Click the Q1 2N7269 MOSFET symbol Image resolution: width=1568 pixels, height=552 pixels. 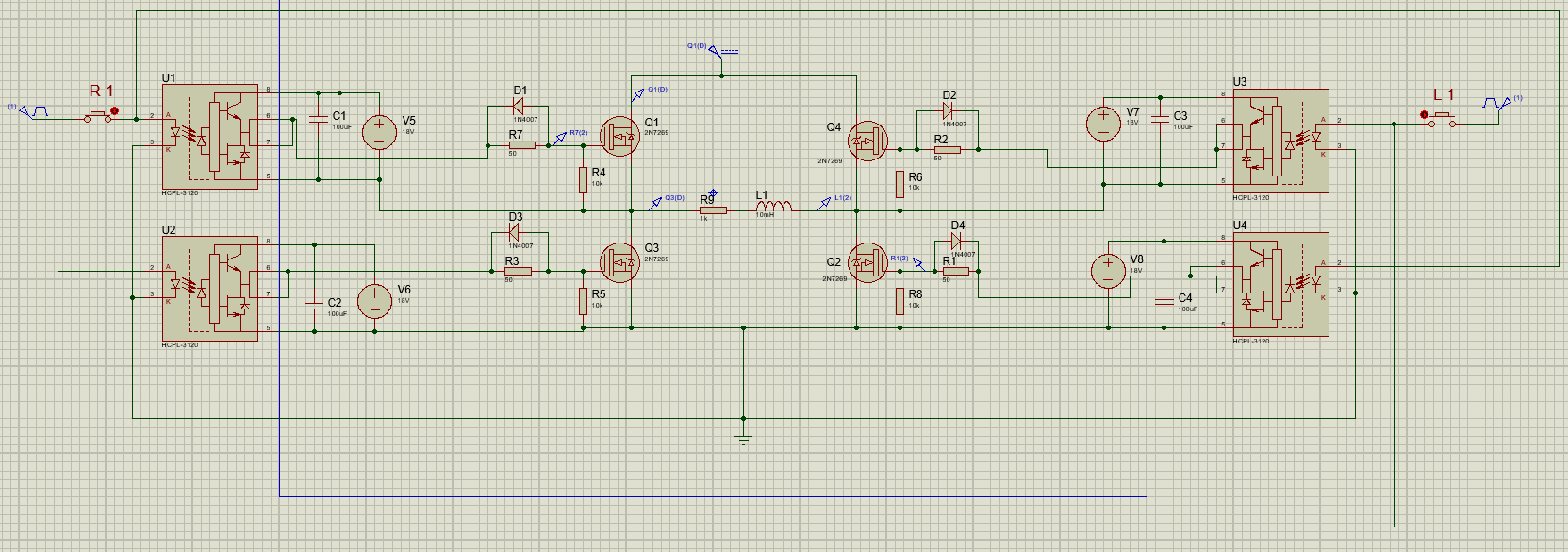click(620, 137)
